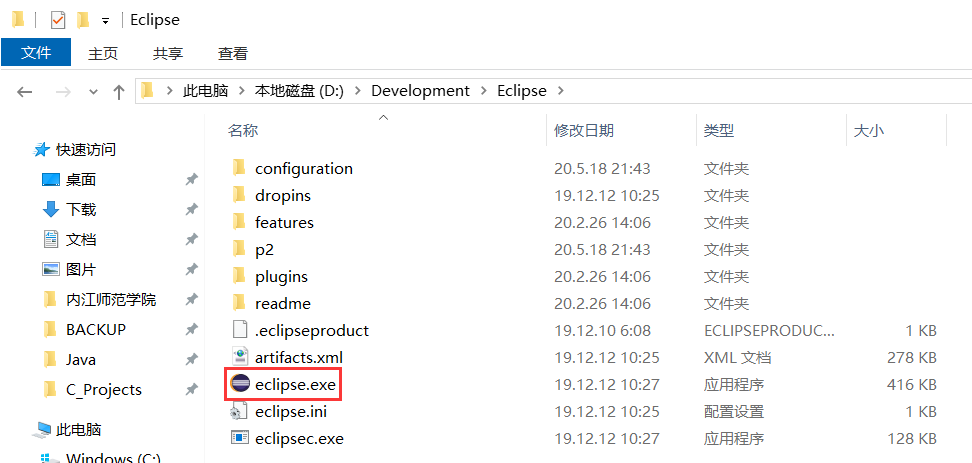
Task: Click the Back navigation arrow
Action: pyautogui.click(x=24, y=92)
